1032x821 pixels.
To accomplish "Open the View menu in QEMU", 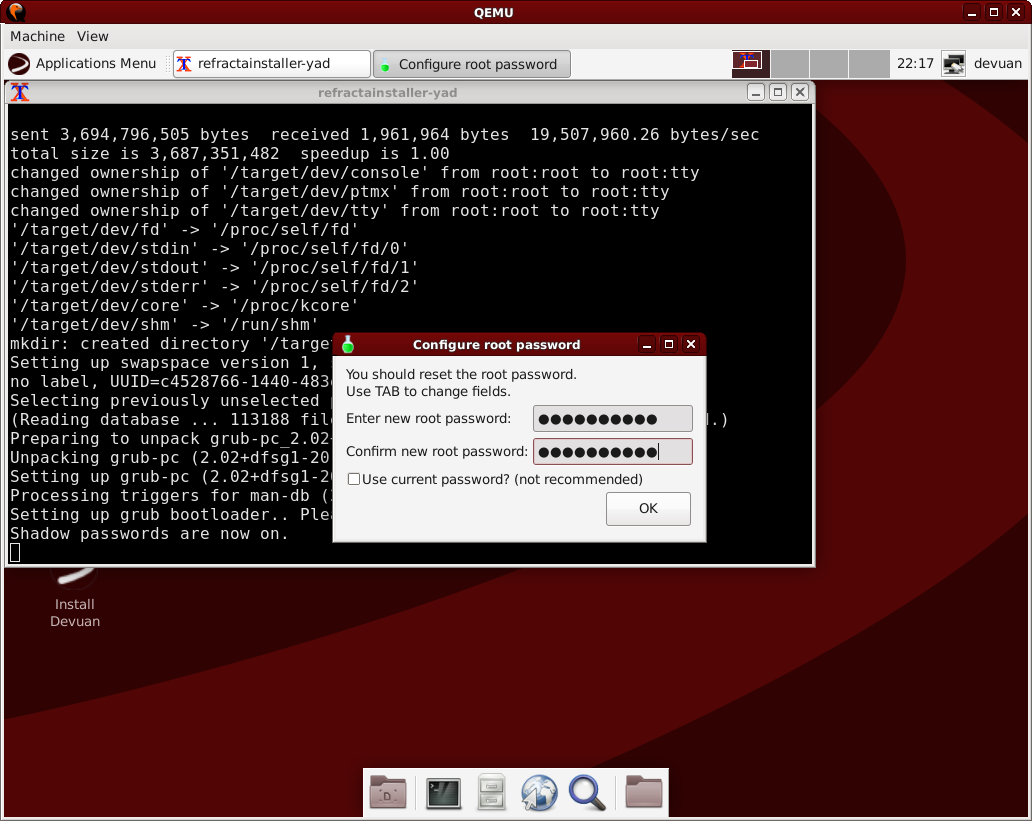I will click(x=93, y=36).
